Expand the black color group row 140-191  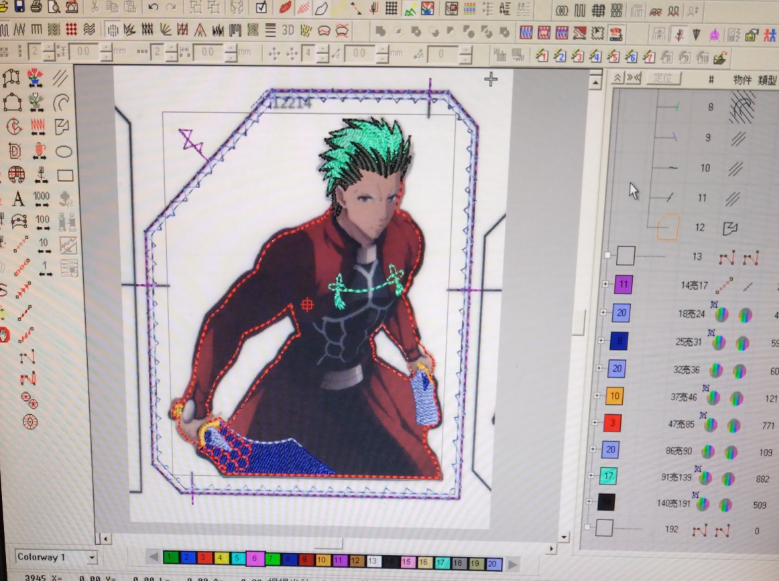pos(589,501)
